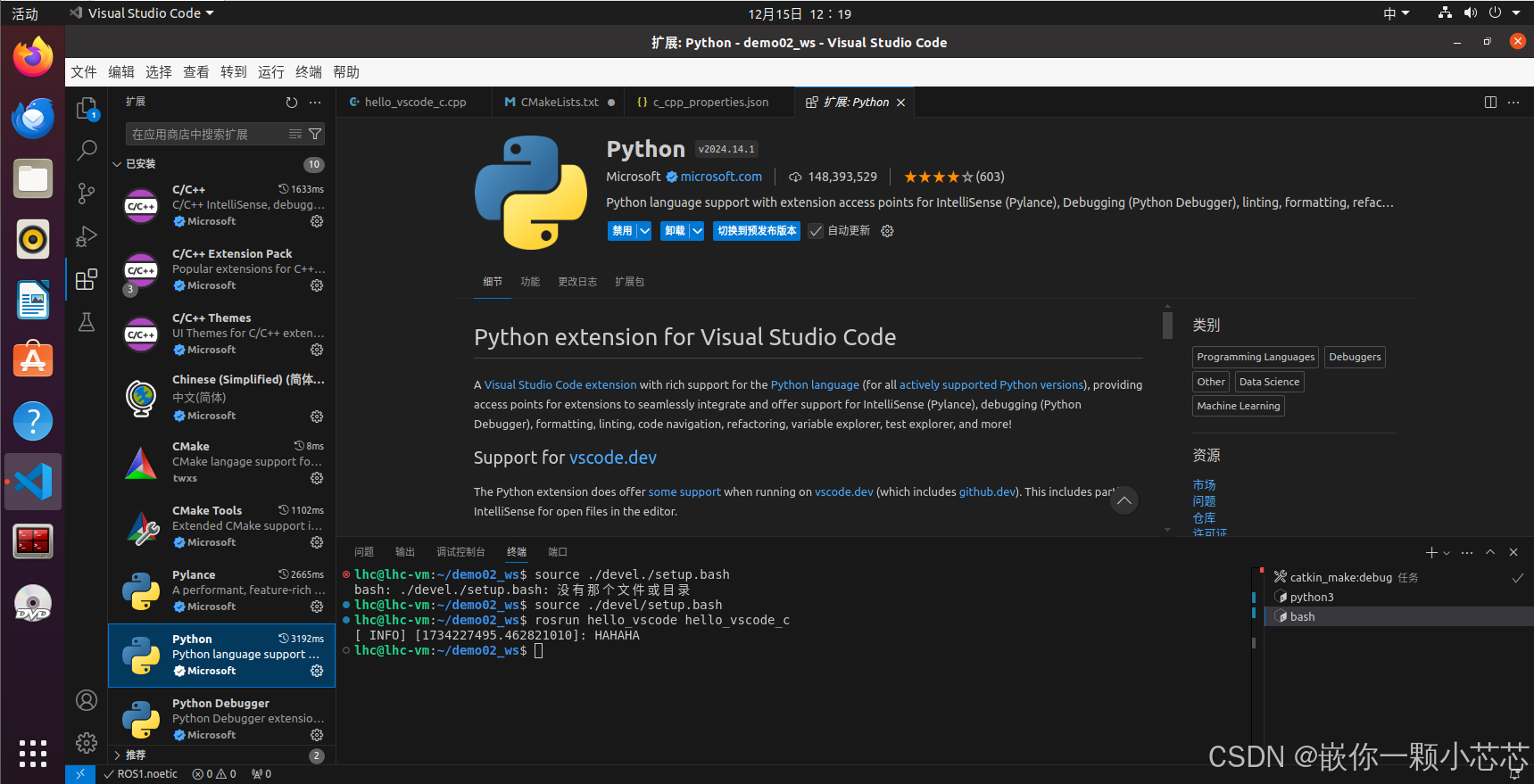The width and height of the screenshot is (1534, 784).
Task: Open gear settings for Pylance extension
Action: coord(317,607)
